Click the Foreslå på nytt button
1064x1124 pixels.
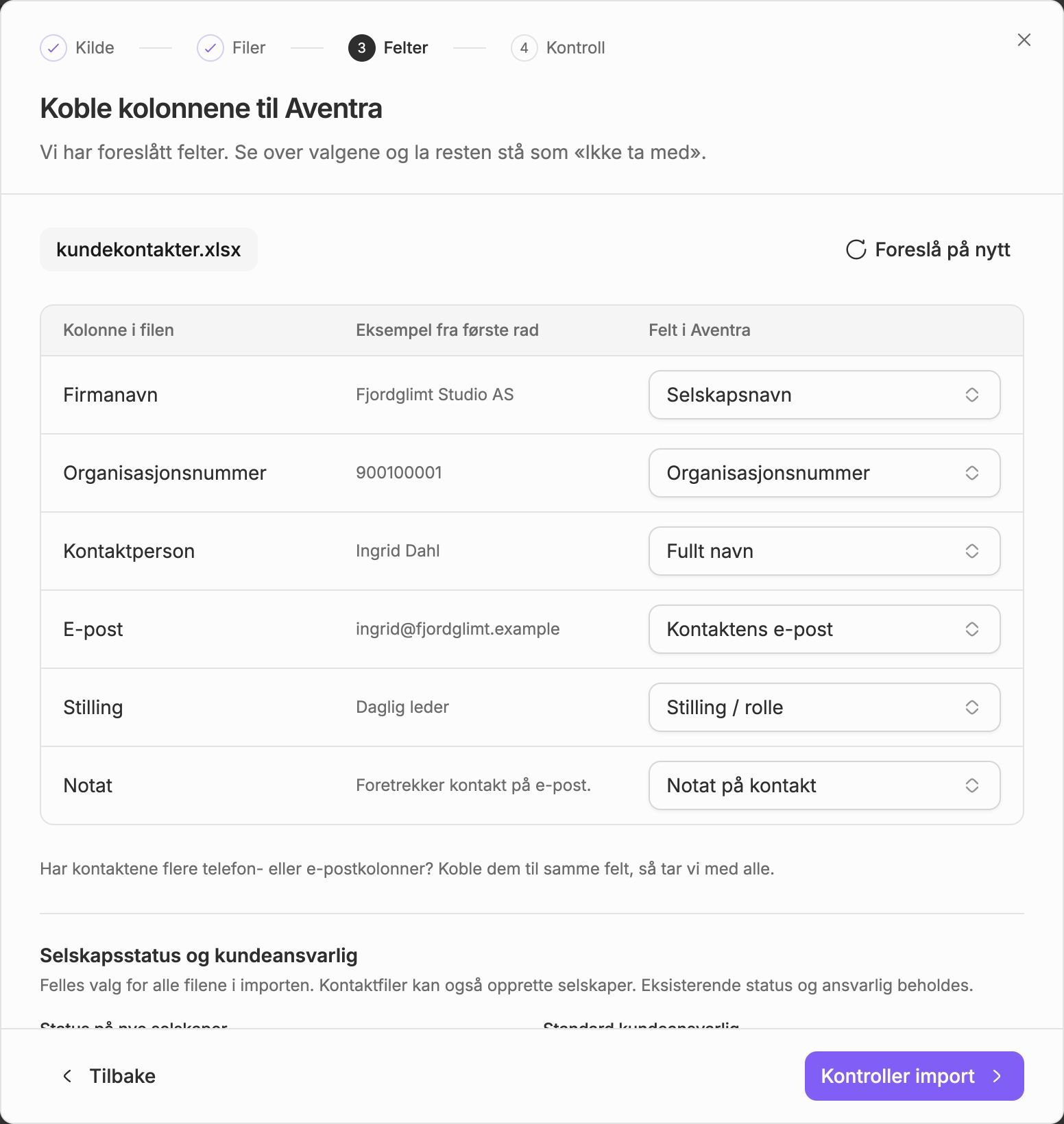point(928,249)
